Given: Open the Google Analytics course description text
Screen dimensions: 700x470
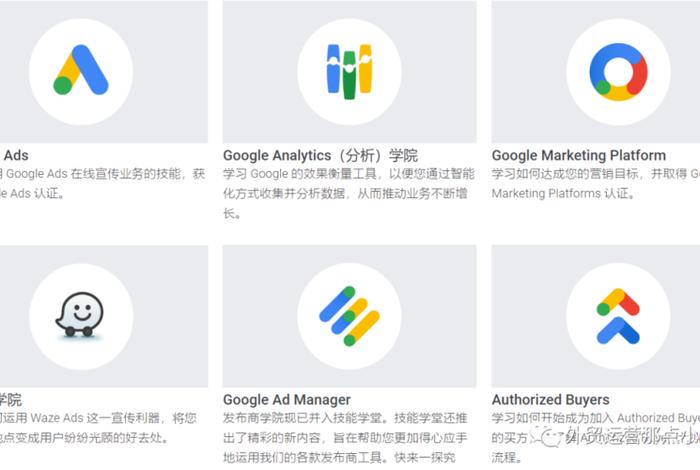Looking at the screenshot, I should [x=349, y=193].
